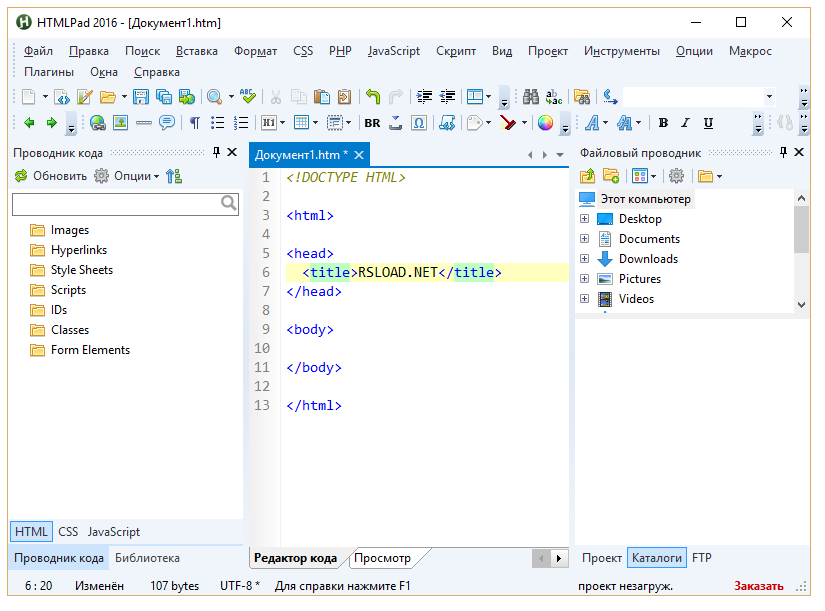
Task: Expand the Desktop tree node
Action: coord(585,219)
